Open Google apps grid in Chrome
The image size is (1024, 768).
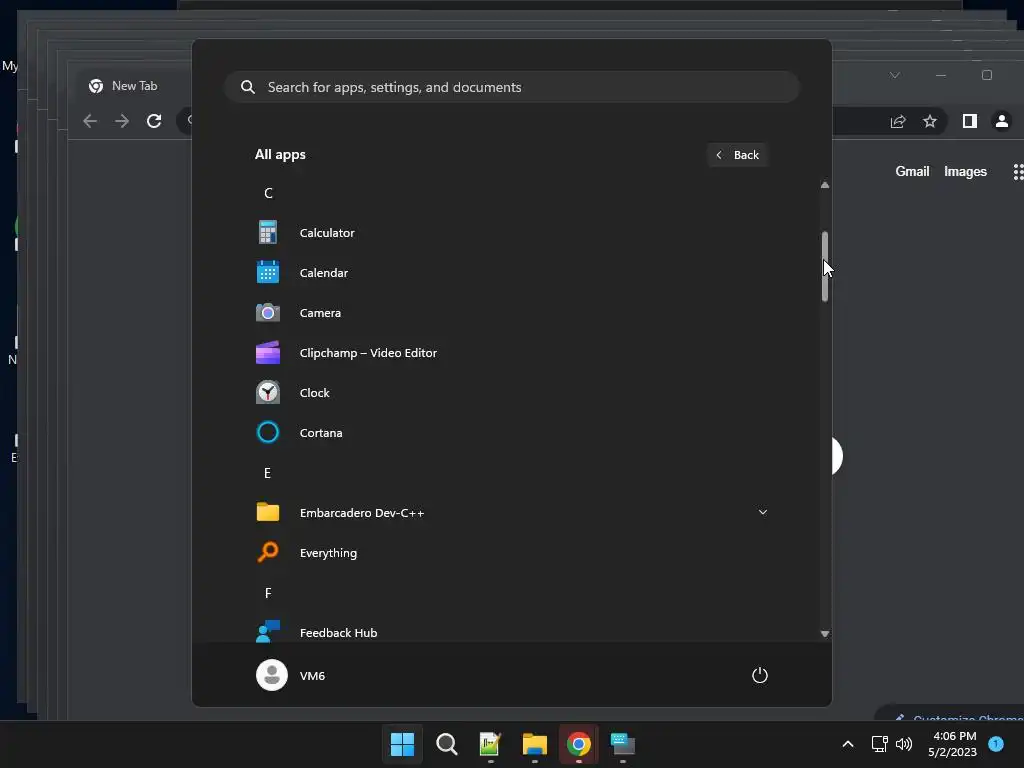[1018, 172]
